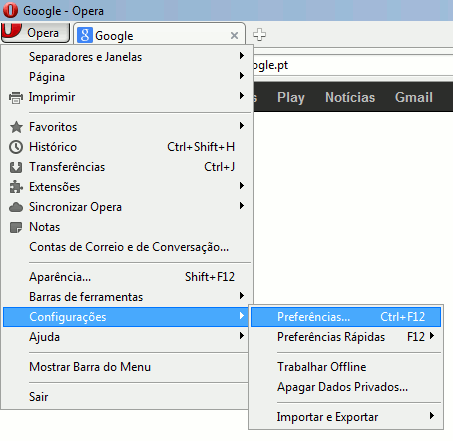Image resolution: width=453 pixels, height=441 pixels.
Task: Select the Google tab
Action: pos(159,35)
